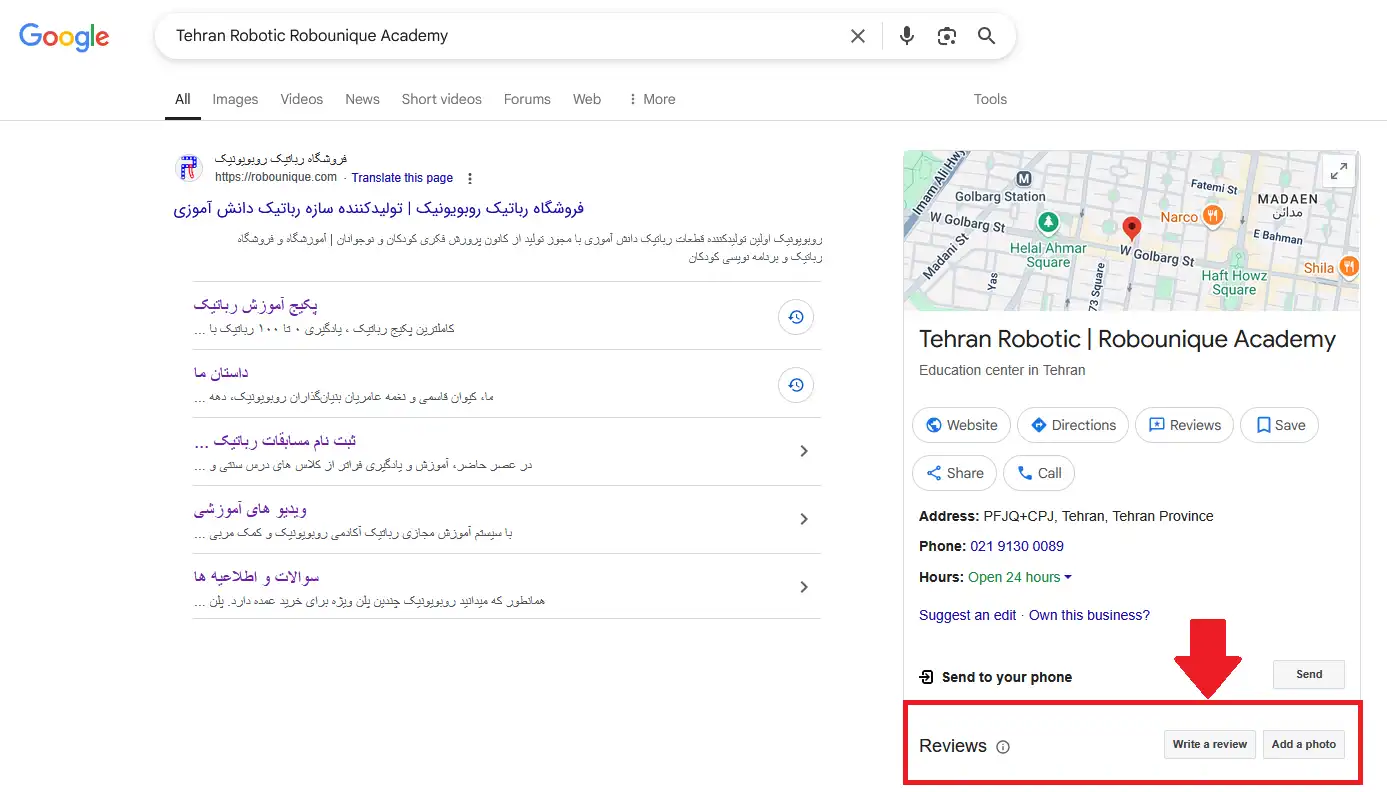
Task: Click the Reviews chip button
Action: (1185, 425)
